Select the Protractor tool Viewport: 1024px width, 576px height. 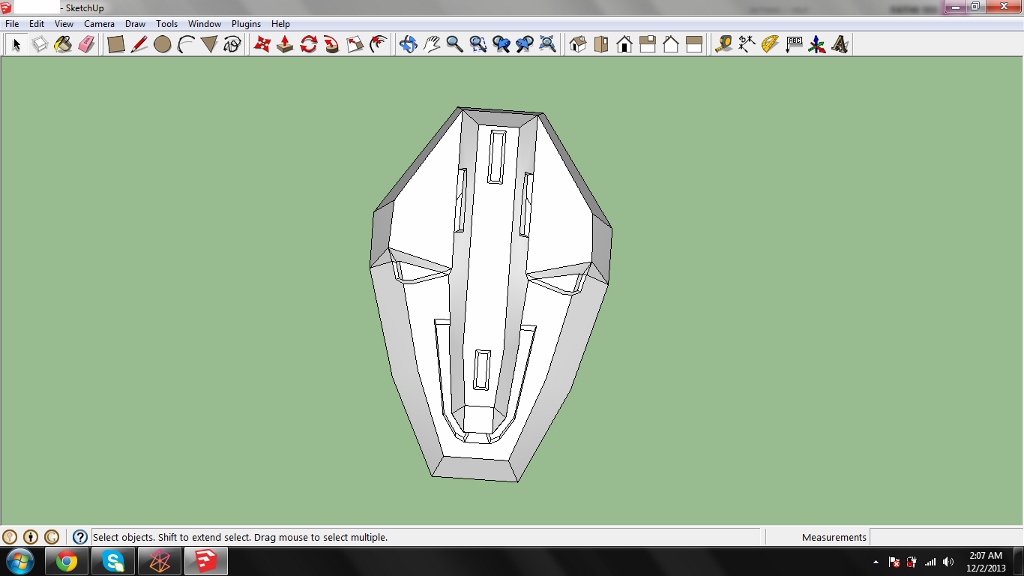click(x=770, y=44)
